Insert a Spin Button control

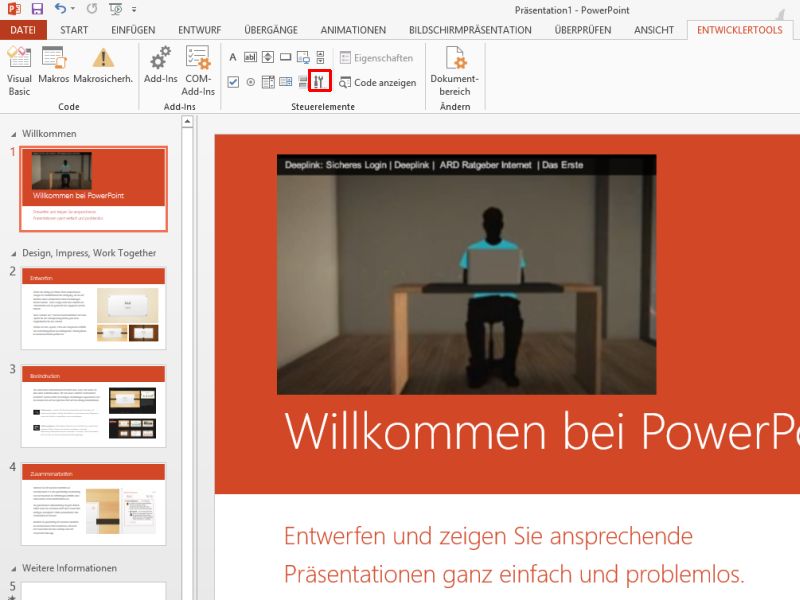(268, 57)
